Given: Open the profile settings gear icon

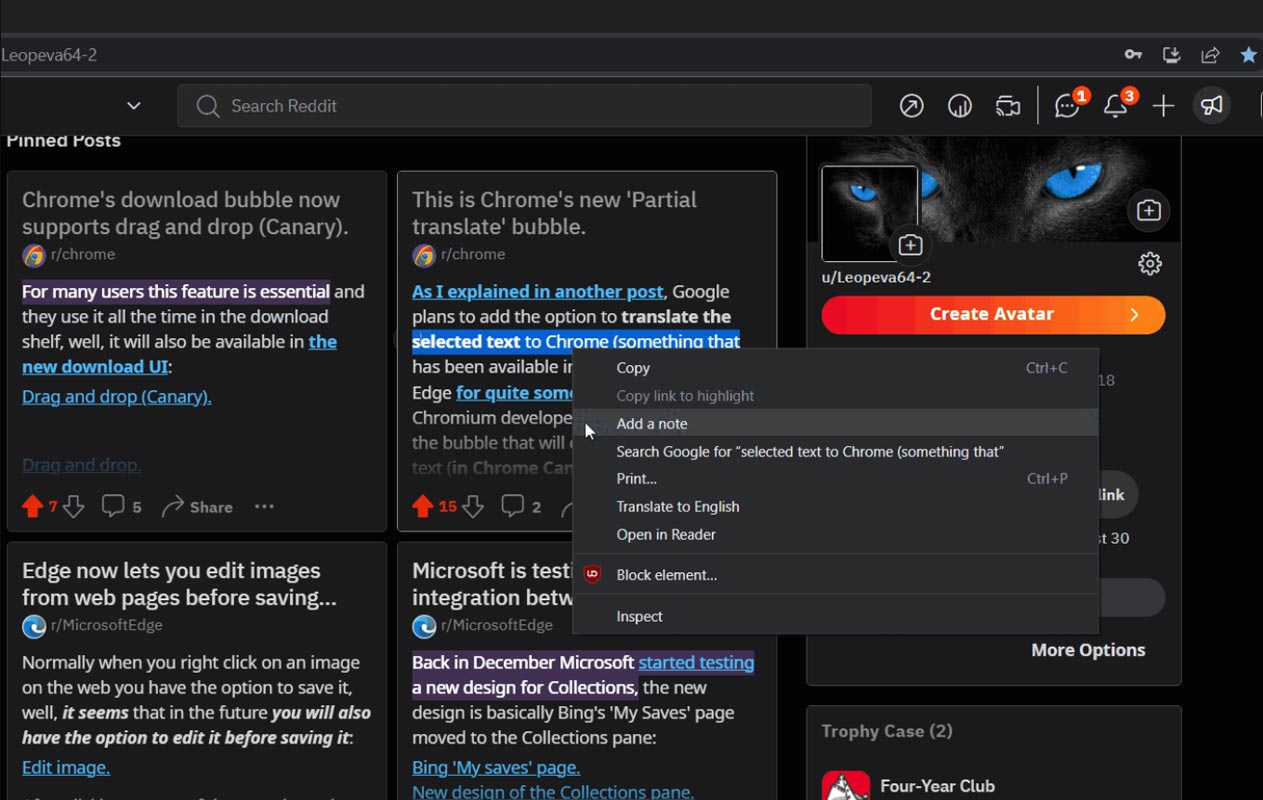Looking at the screenshot, I should click(x=1150, y=264).
